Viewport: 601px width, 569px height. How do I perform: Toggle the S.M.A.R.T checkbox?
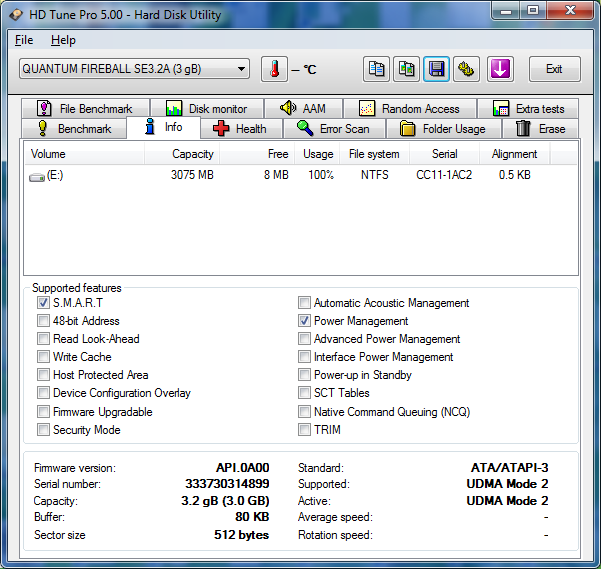(x=43, y=303)
